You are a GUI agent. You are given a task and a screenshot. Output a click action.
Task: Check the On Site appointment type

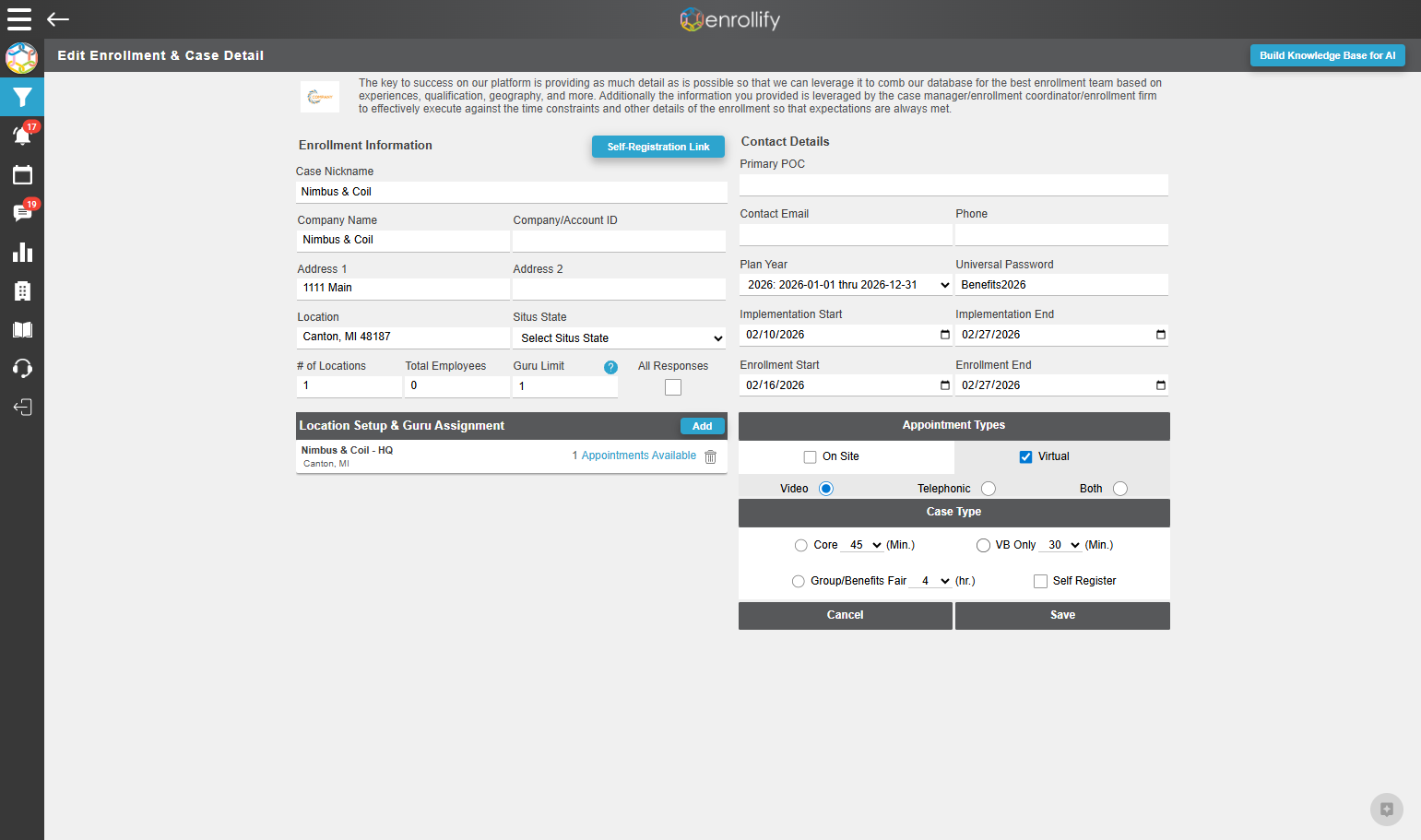(810, 456)
